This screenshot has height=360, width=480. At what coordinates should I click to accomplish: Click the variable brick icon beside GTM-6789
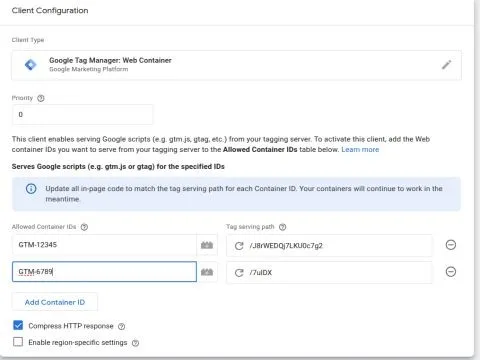point(207,272)
